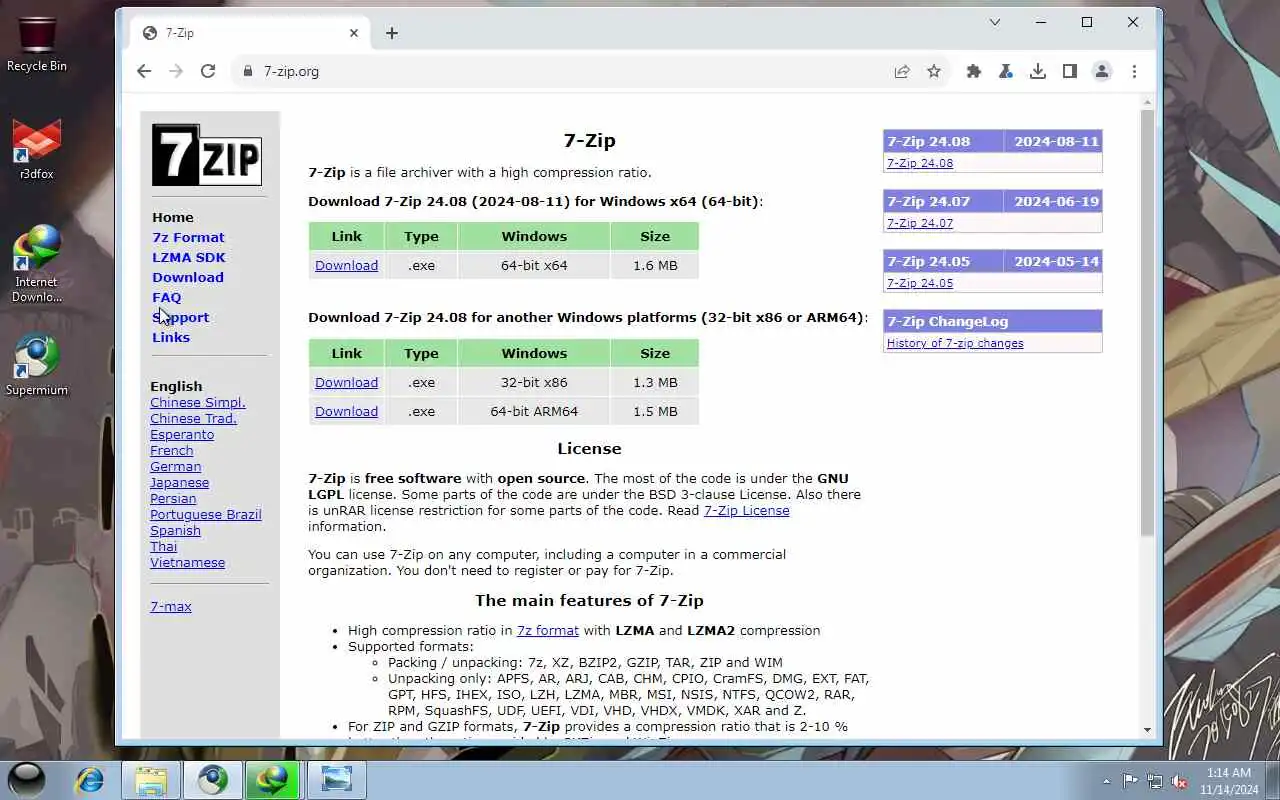This screenshot has height=800, width=1280.
Task: Download the 64-bit ARM64 .exe
Action: click(x=346, y=411)
